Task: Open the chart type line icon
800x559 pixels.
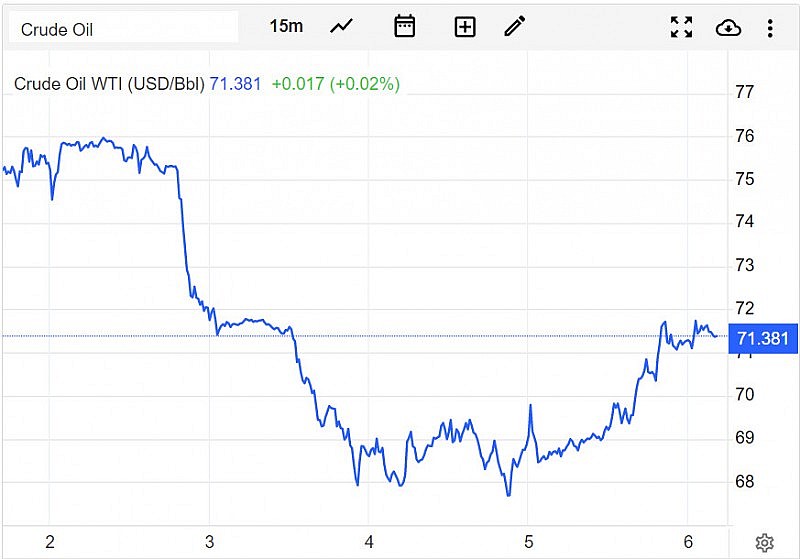Action: (342, 27)
